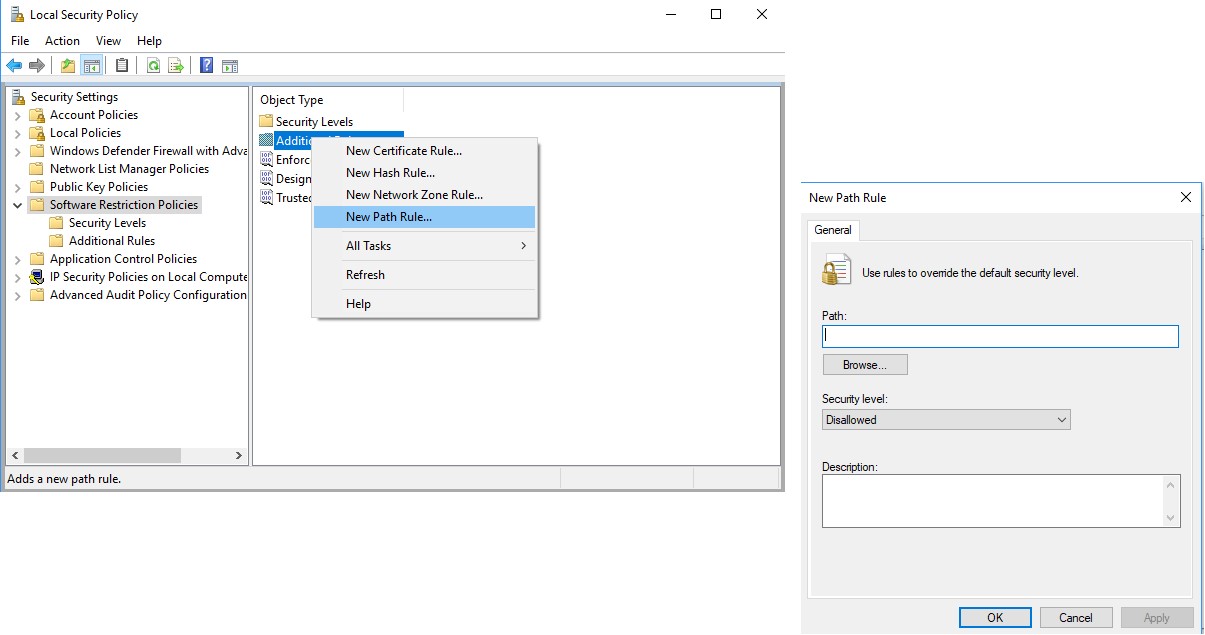Select Additional Rules in the console tree

coord(112,241)
